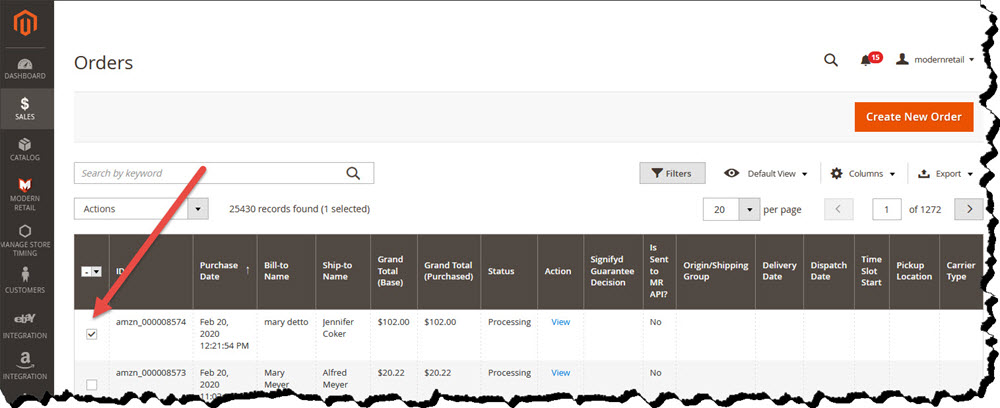The width and height of the screenshot is (1000, 408).
Task: Click order ID amzn_000008574
Action: coord(151,322)
